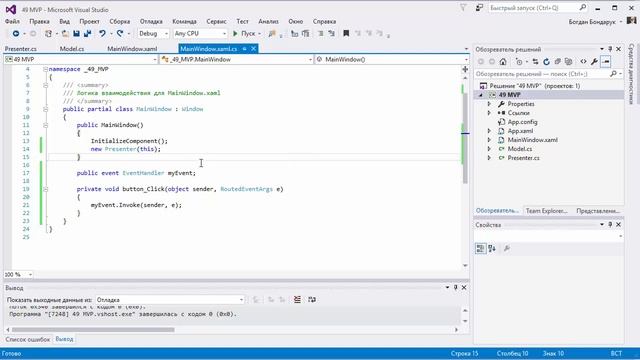The height and width of the screenshot is (360, 640).
Task: Open the _49_MVP.MainWindow class dropdown
Action: point(236,59)
